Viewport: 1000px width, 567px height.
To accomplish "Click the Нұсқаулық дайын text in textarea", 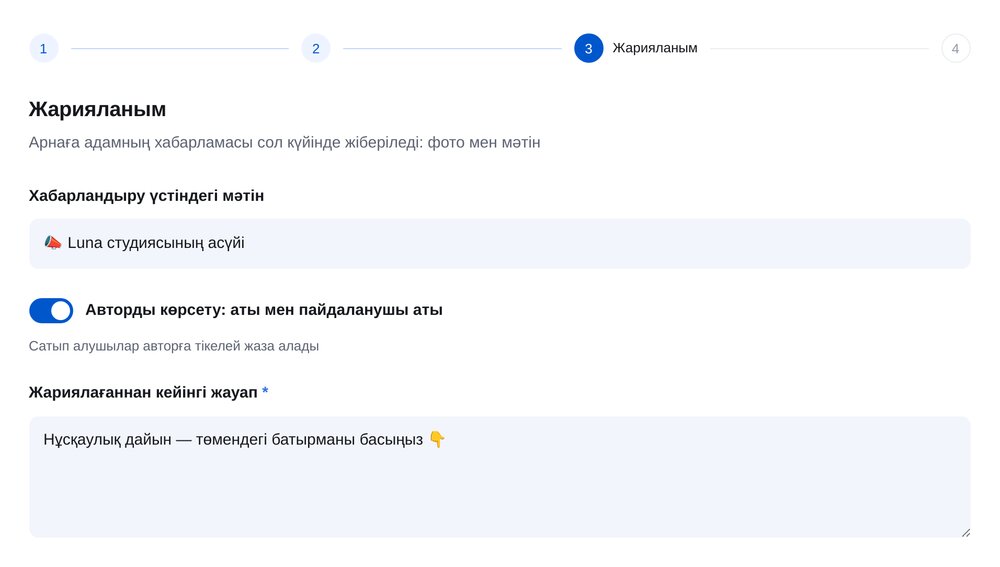I will click(107, 439).
